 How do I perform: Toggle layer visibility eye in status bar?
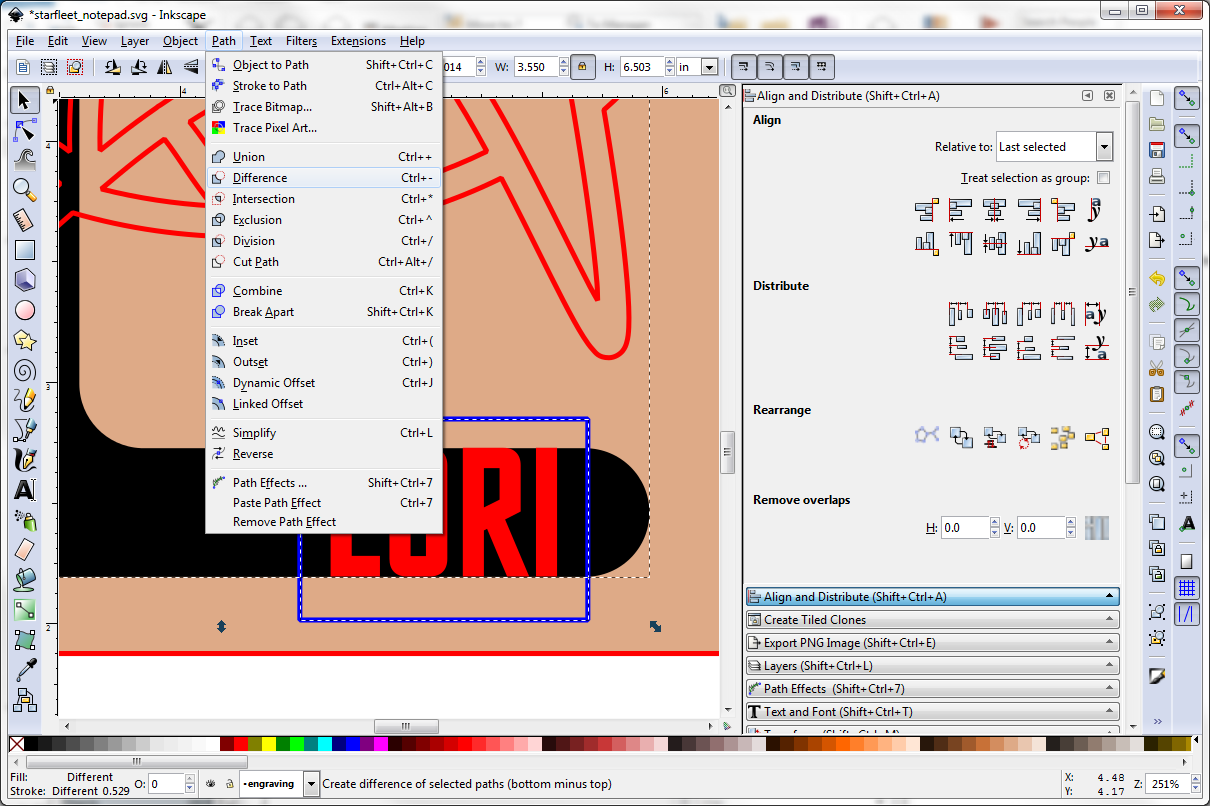click(211, 784)
